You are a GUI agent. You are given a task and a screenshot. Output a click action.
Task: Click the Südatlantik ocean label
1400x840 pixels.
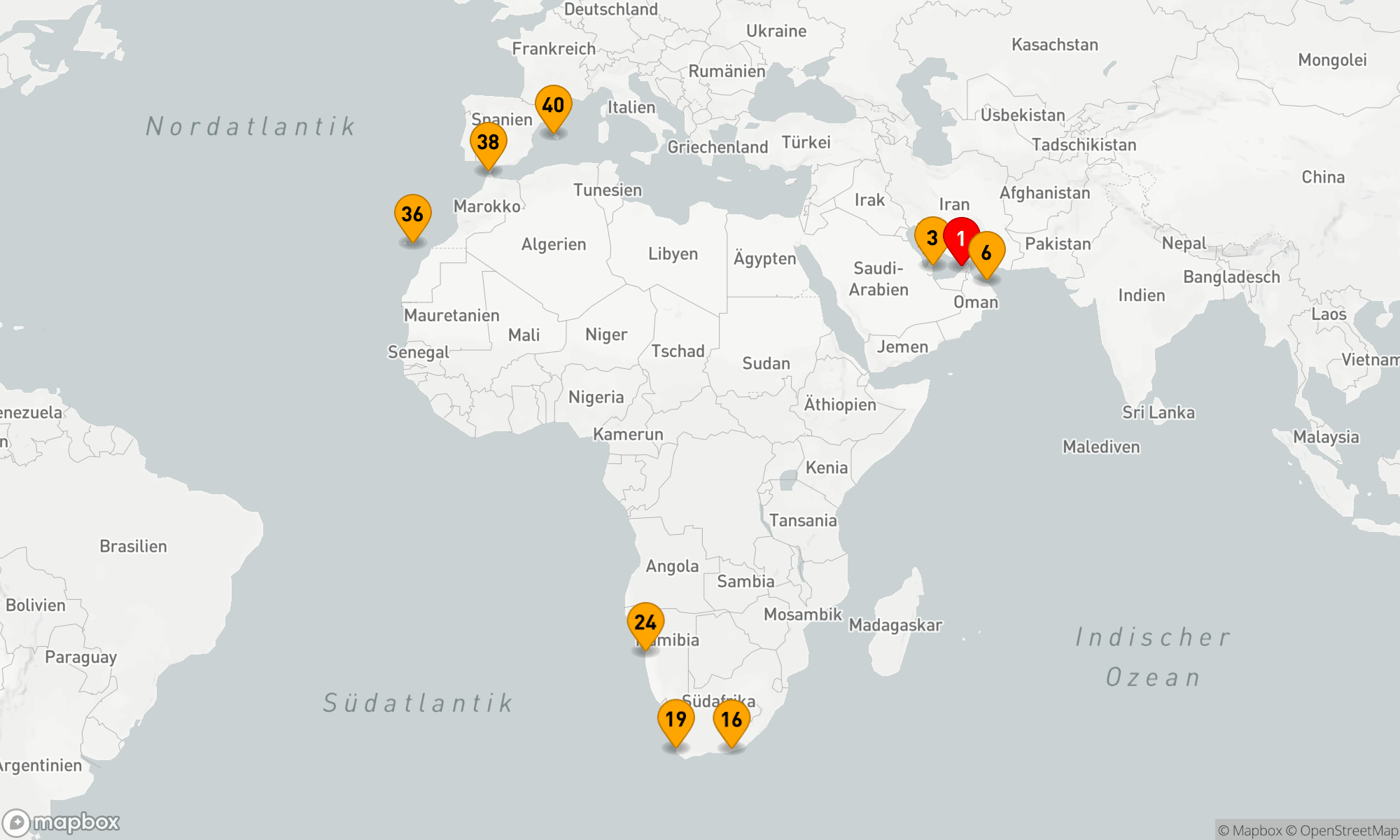pyautogui.click(x=418, y=703)
